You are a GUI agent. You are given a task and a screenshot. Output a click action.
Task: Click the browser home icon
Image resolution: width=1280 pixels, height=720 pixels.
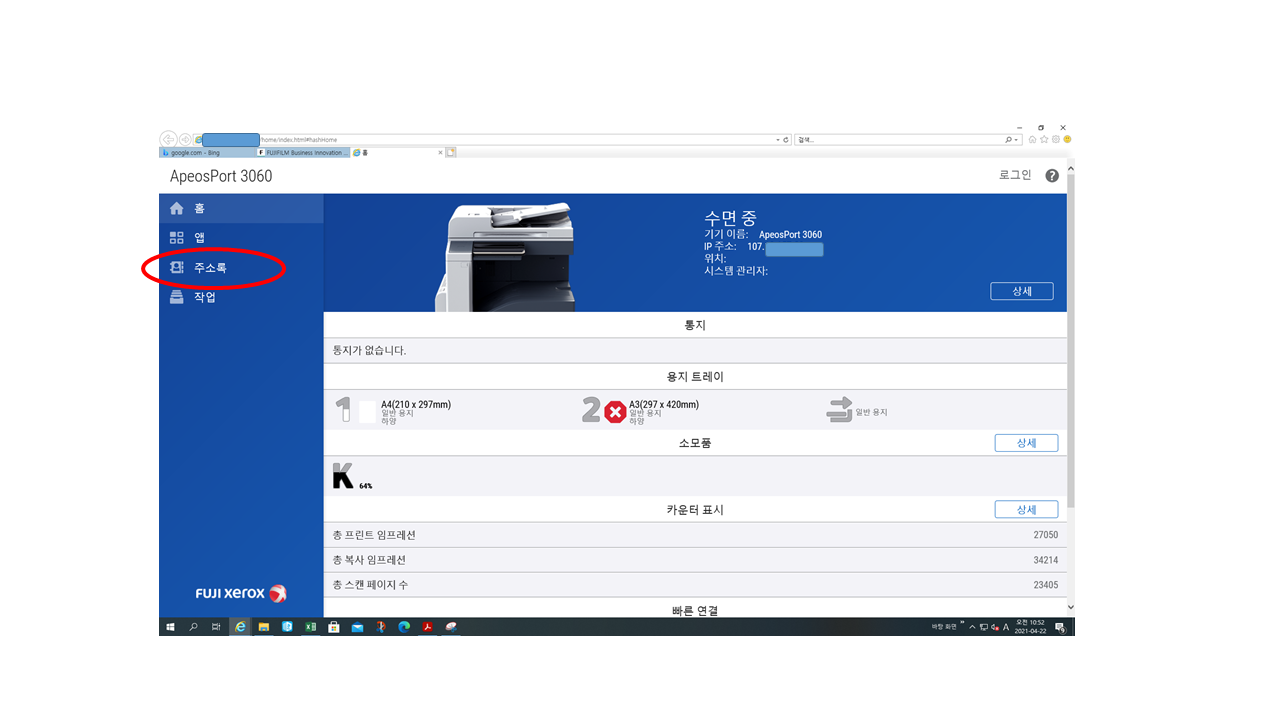click(x=1033, y=140)
